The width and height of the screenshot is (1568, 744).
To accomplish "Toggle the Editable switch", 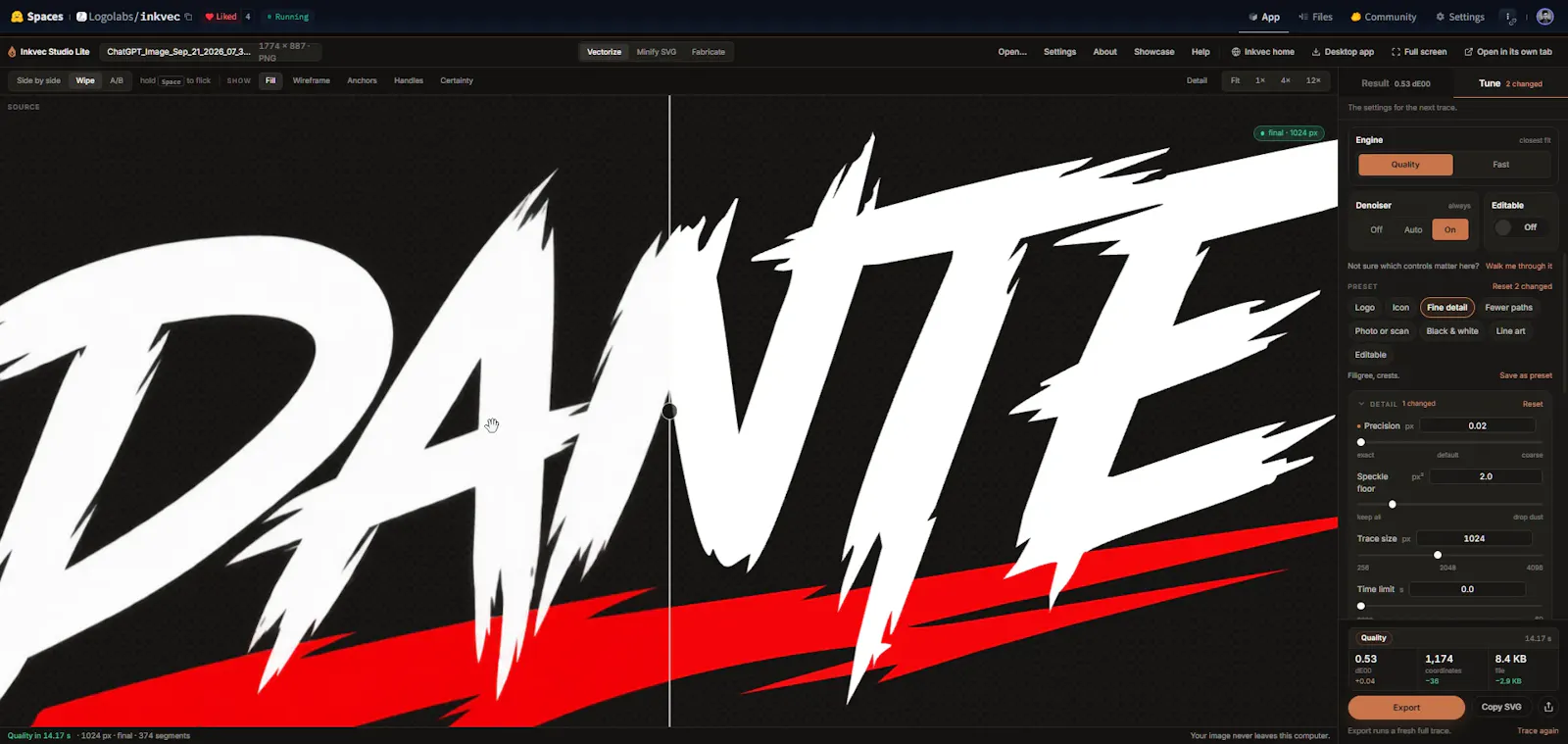I will [1503, 227].
